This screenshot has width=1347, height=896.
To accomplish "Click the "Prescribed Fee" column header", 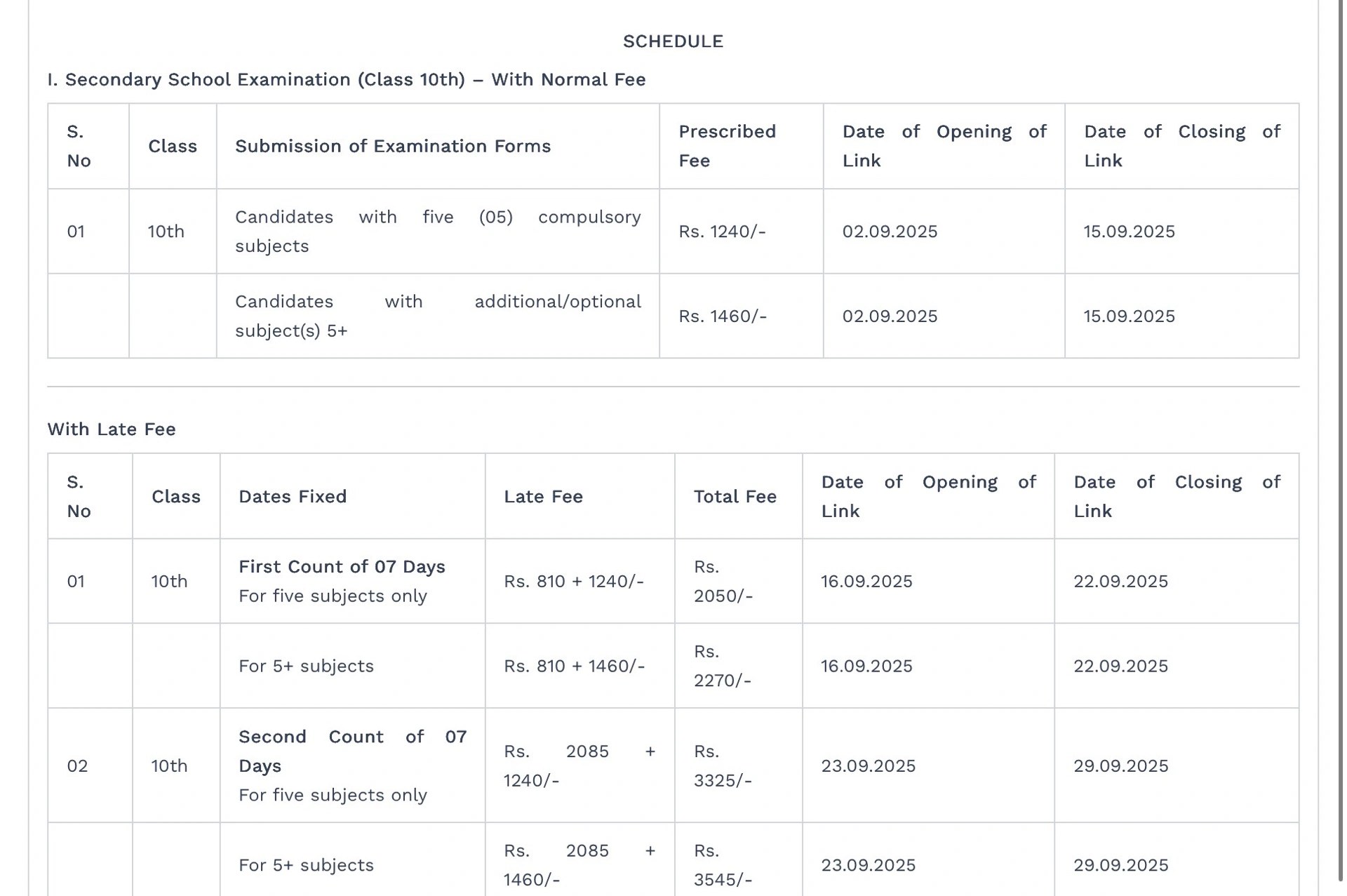I will tap(727, 146).
